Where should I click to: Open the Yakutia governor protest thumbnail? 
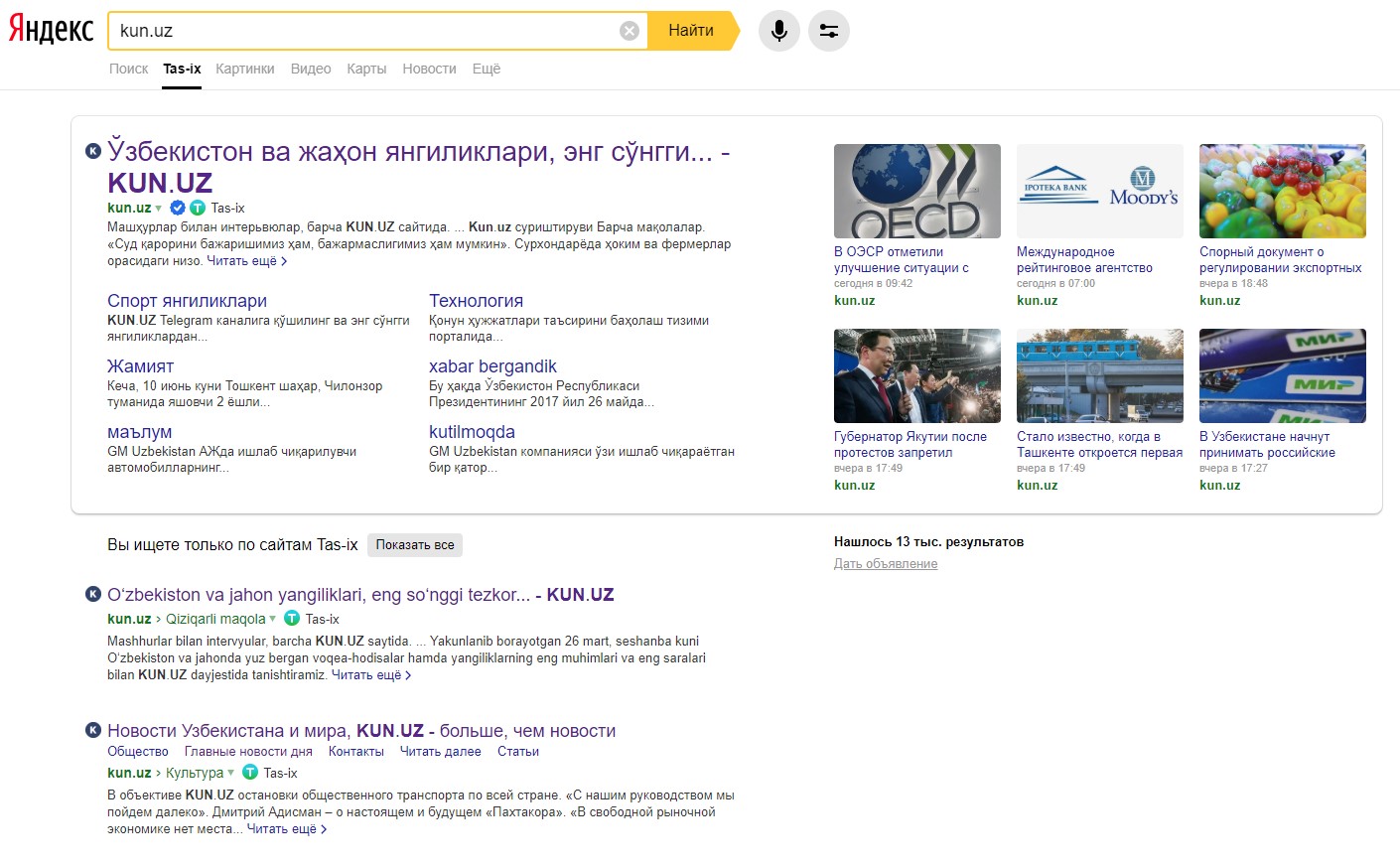(x=917, y=375)
